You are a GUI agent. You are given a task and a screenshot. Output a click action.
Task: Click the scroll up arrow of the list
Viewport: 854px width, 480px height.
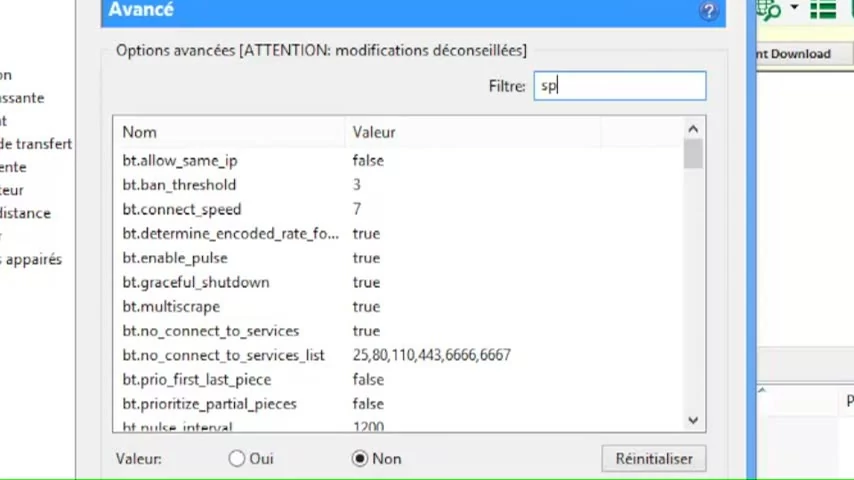tap(693, 129)
